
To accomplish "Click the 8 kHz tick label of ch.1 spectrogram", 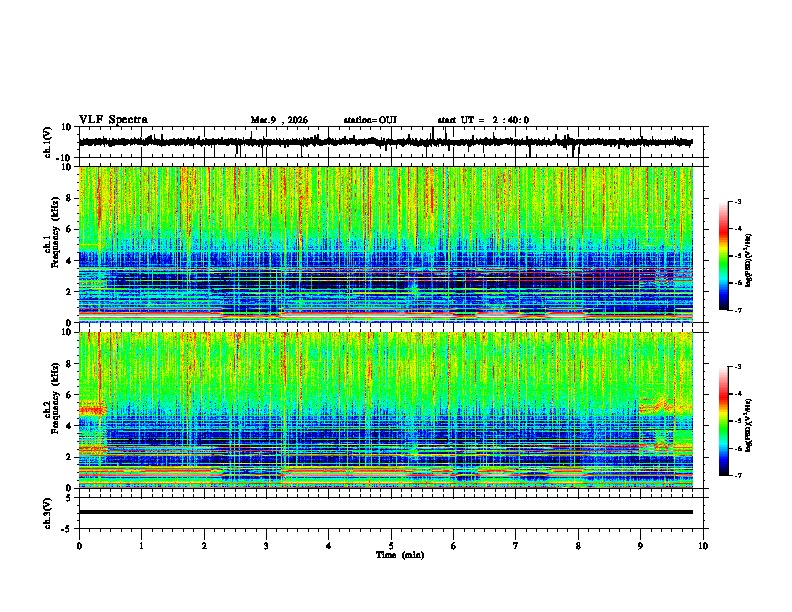I will (x=69, y=198).
